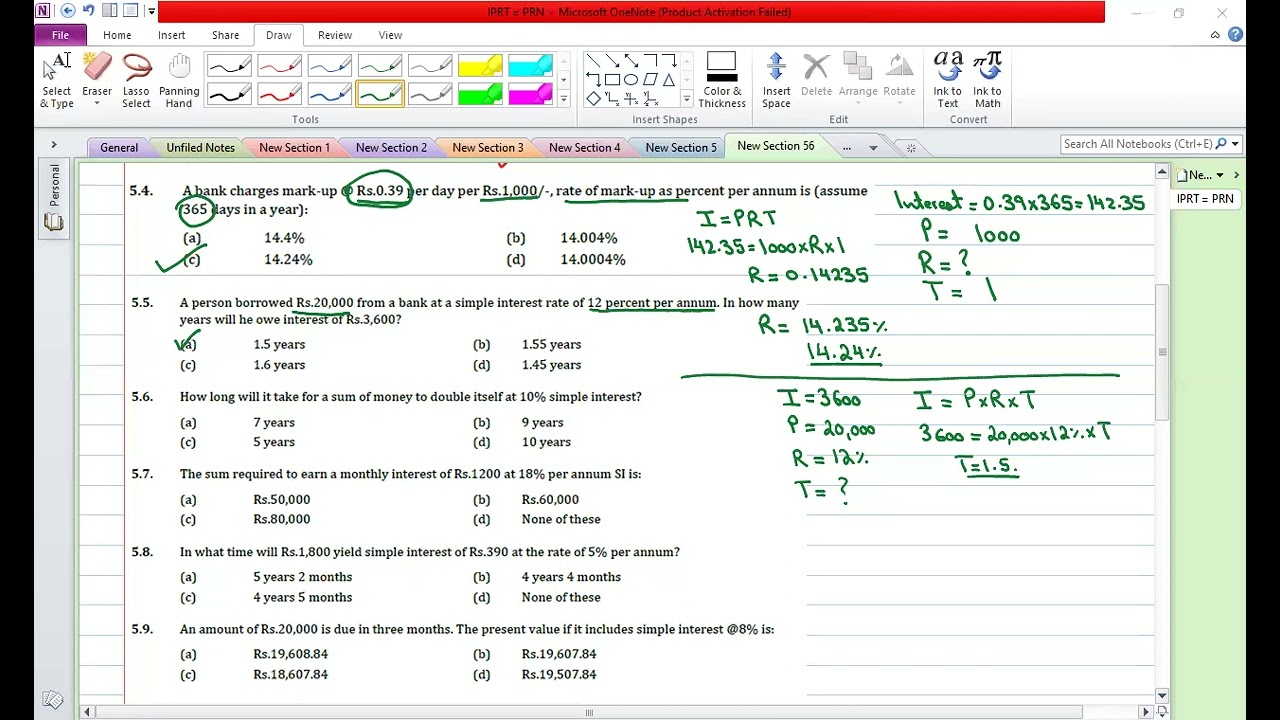The height and width of the screenshot is (720, 1280).
Task: Pick the thin red pen
Action: click(x=279, y=67)
